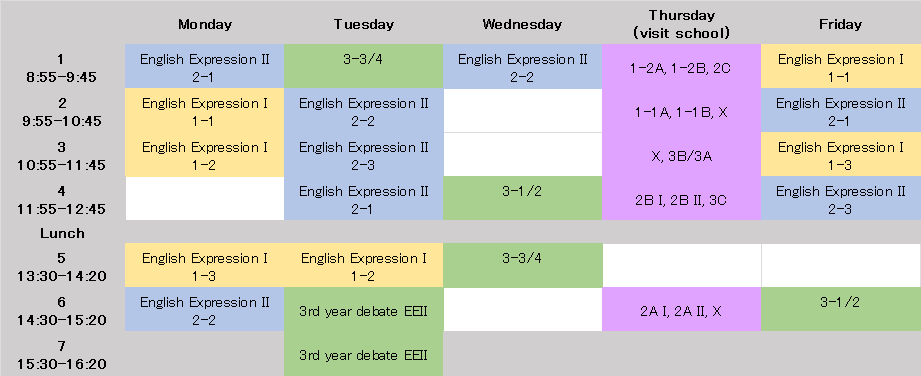Select Wednesday period 1 English Expression II 2-2

(522, 66)
